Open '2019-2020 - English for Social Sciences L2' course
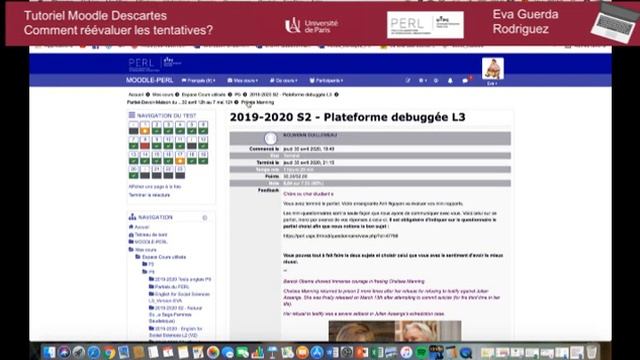This screenshot has width=640, height=360. 176,332
